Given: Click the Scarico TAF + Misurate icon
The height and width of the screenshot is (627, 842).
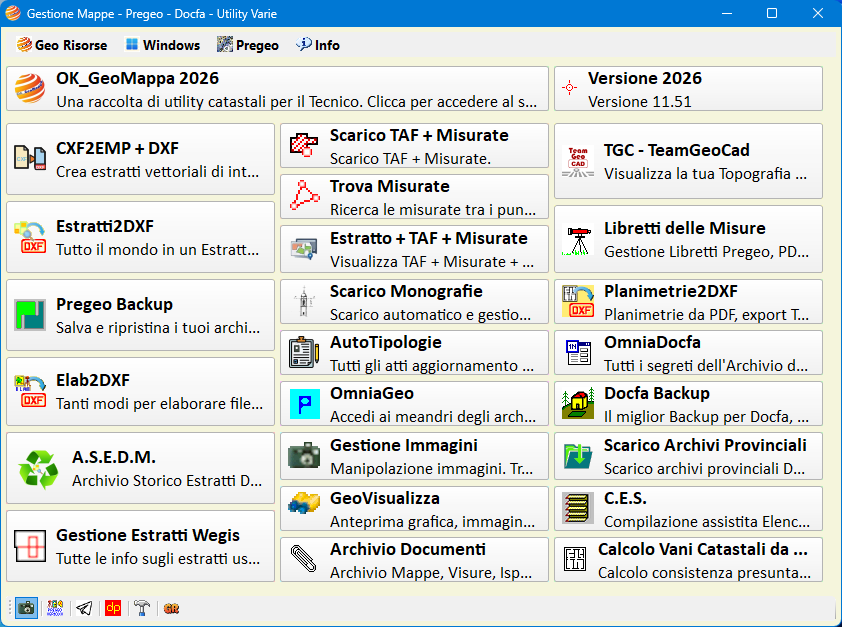Looking at the screenshot, I should (x=304, y=145).
